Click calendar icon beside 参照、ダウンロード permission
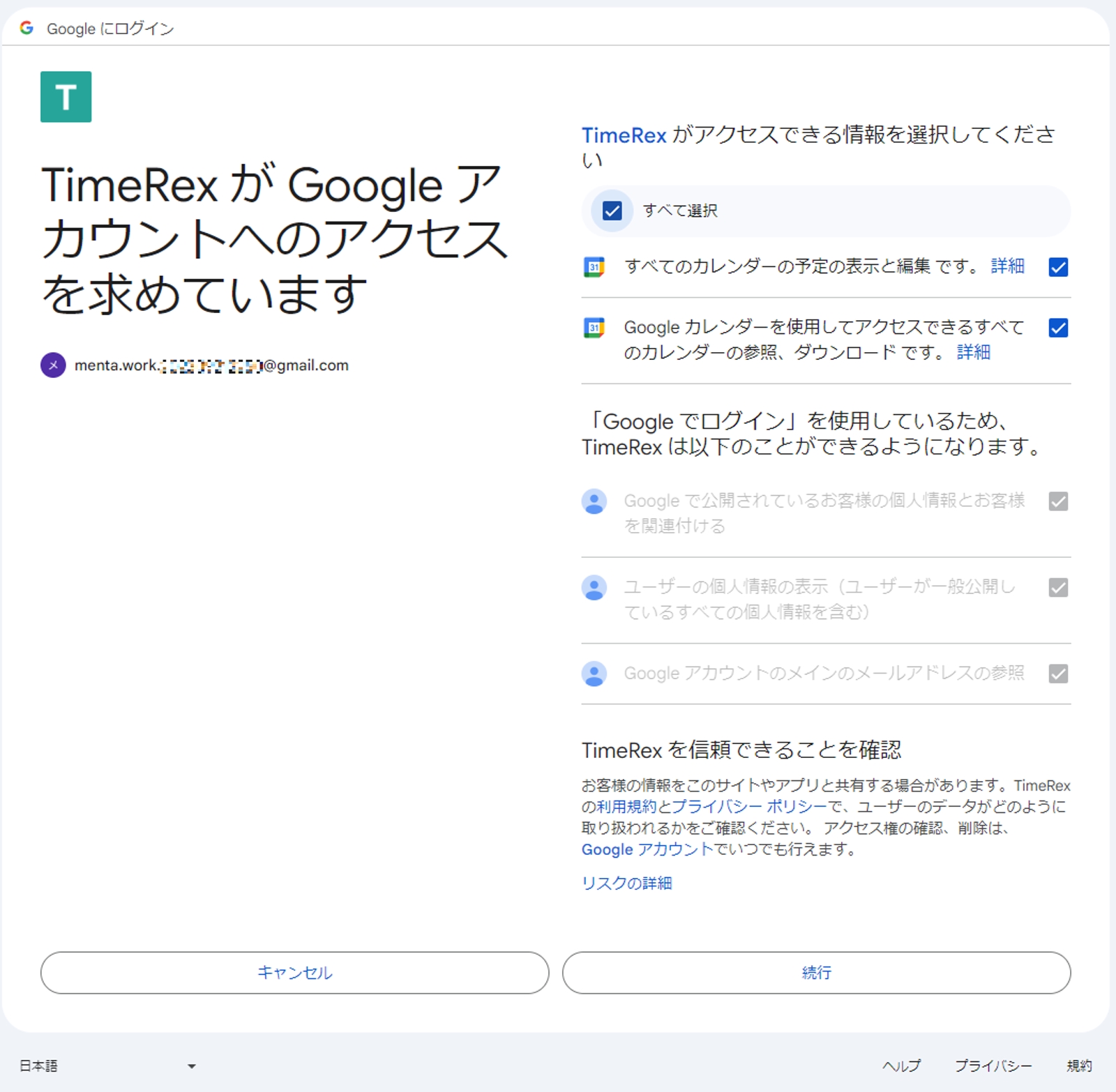This screenshot has height=1092, width=1116. [x=594, y=328]
